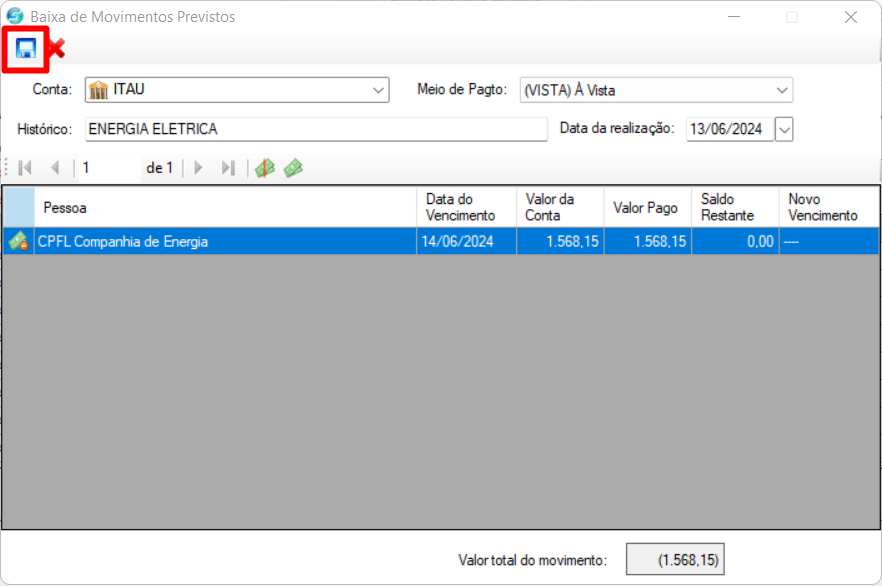This screenshot has width=882, height=586.
Task: Click the green money icon in navigator
Action: 293,168
